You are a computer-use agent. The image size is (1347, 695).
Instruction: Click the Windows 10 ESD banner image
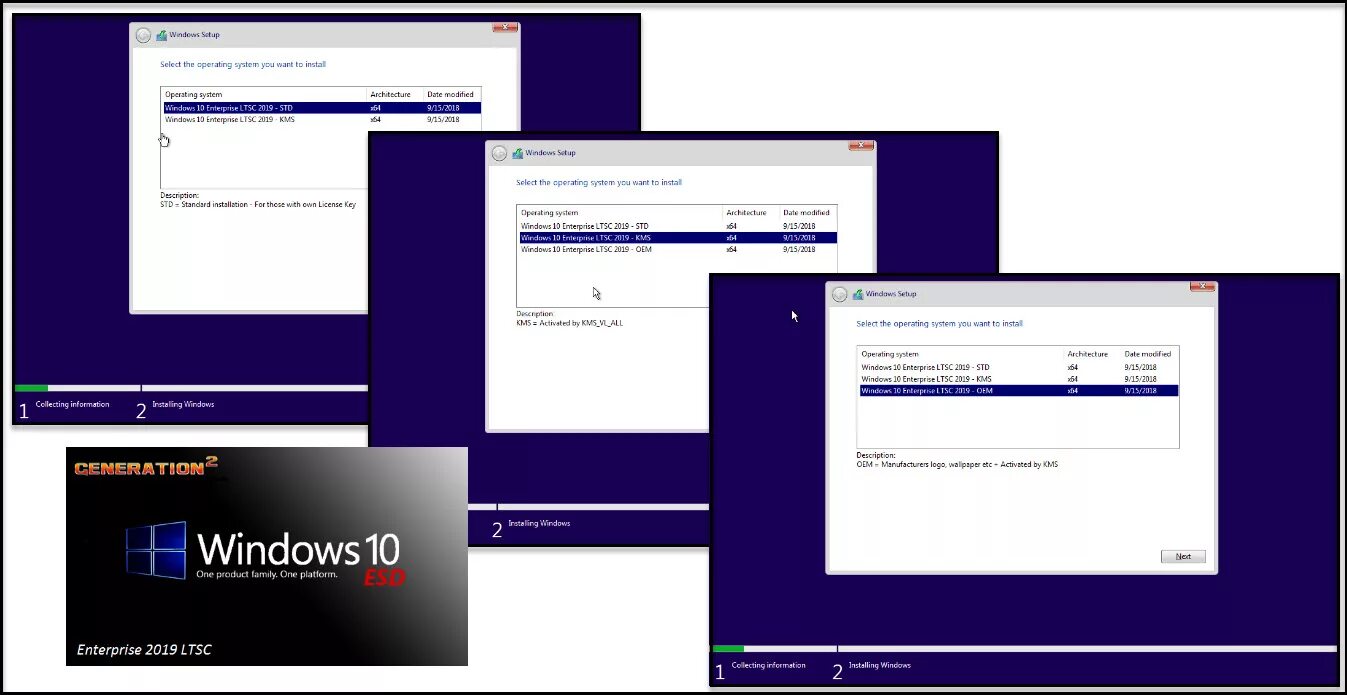click(267, 556)
